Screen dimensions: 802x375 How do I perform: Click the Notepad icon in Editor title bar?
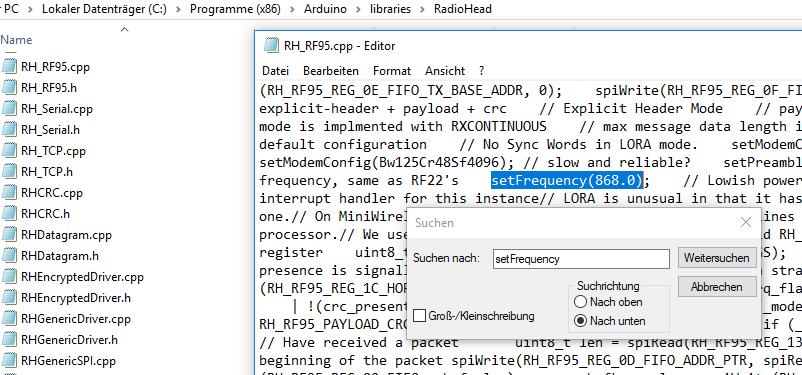pyautogui.click(x=271, y=46)
